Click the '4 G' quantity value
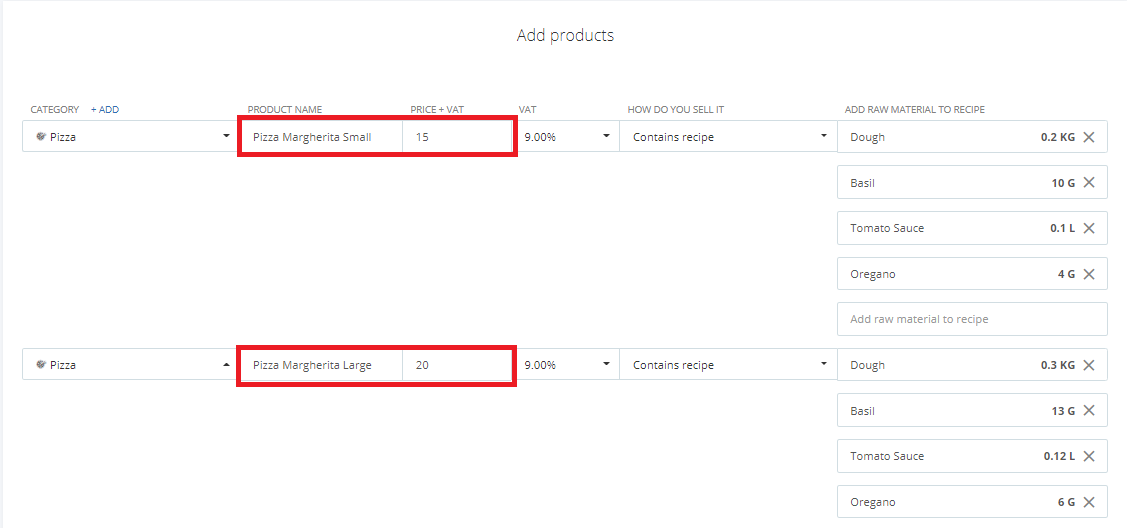1127x528 pixels. click(1067, 274)
